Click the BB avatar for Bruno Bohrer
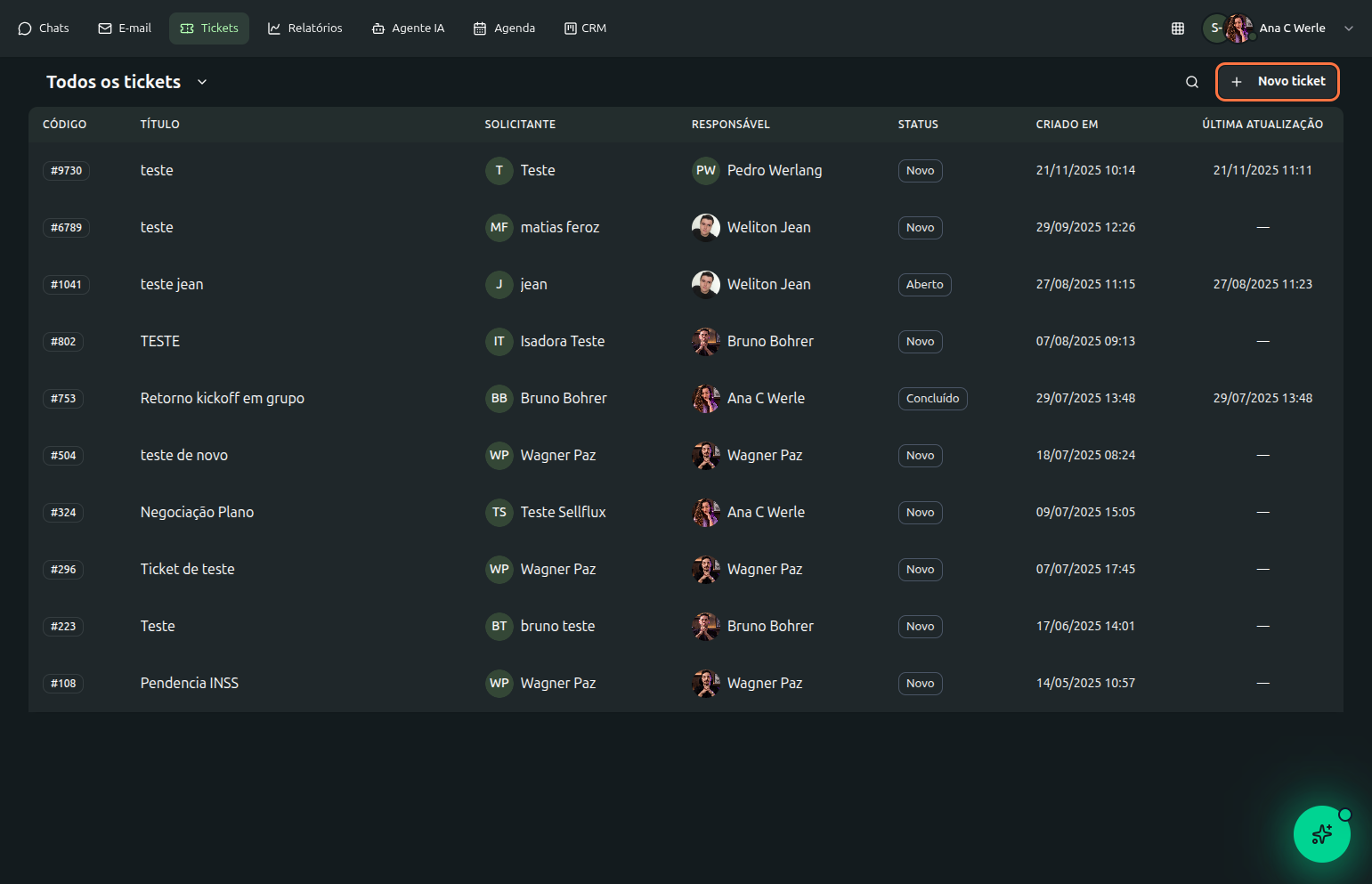The height and width of the screenshot is (884, 1372). pyautogui.click(x=499, y=399)
